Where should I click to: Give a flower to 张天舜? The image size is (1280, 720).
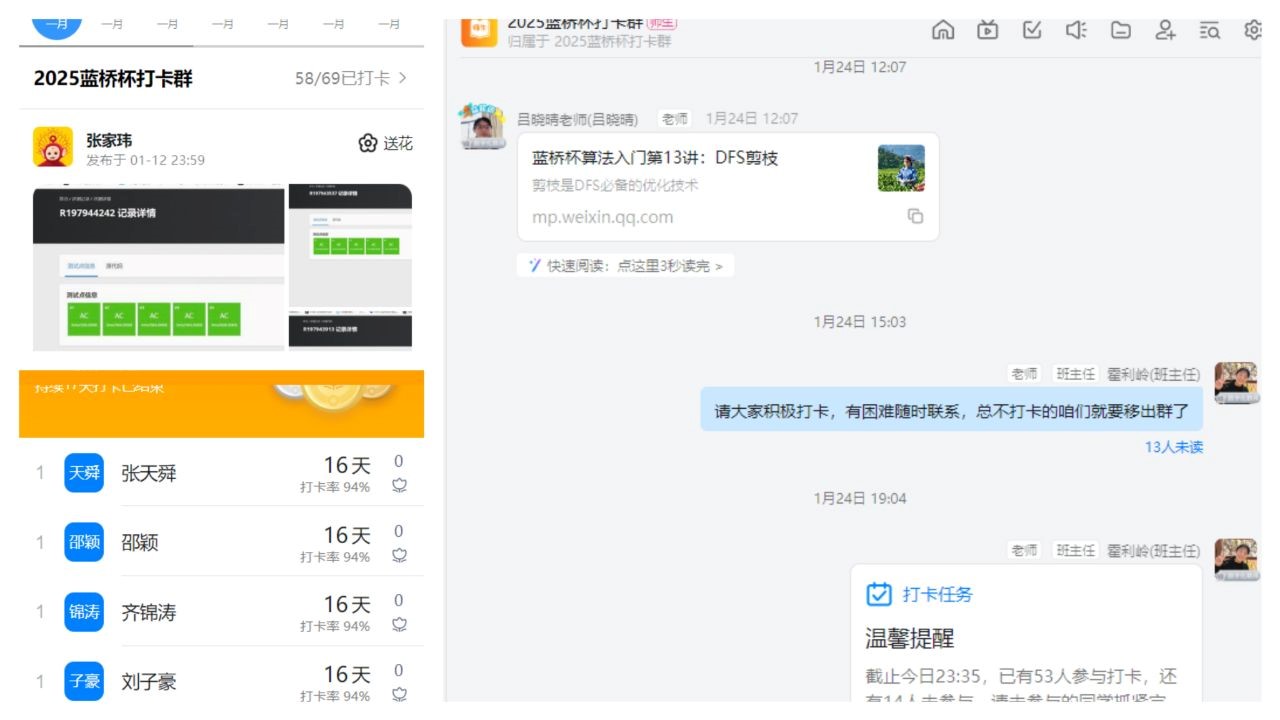point(399,486)
